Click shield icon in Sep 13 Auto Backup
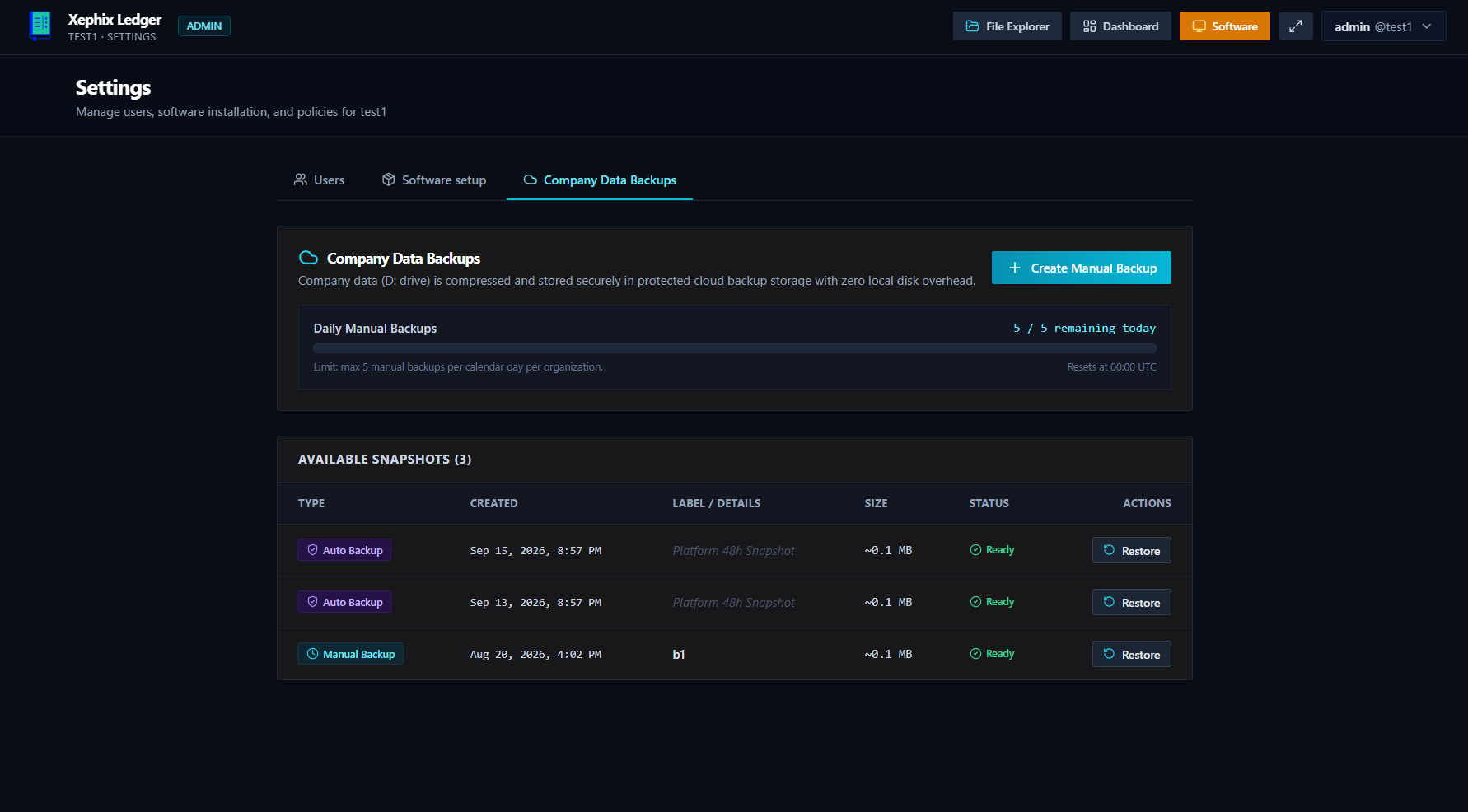Image resolution: width=1468 pixels, height=812 pixels. (312, 602)
